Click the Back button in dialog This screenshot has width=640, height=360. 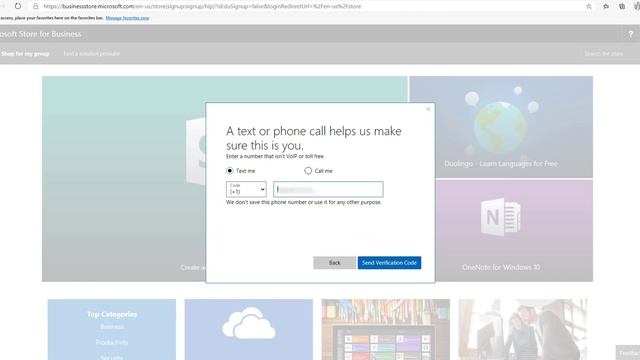coord(334,263)
